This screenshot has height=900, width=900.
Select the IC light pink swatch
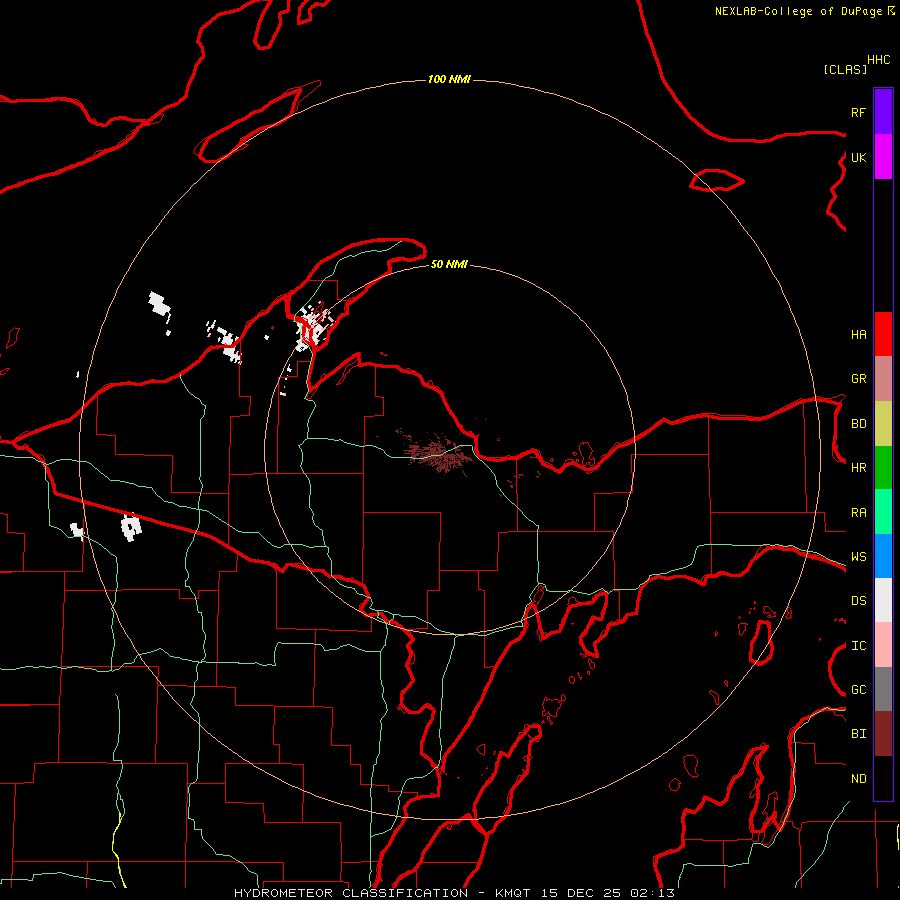click(883, 645)
